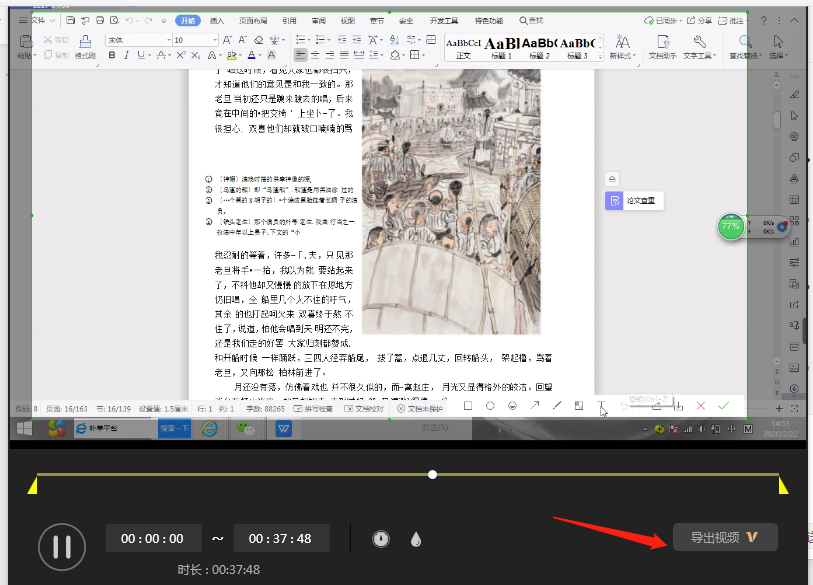Screen dimensions: 813x585
Task: Click the start time field 00:00:00
Action: click(x=153, y=538)
